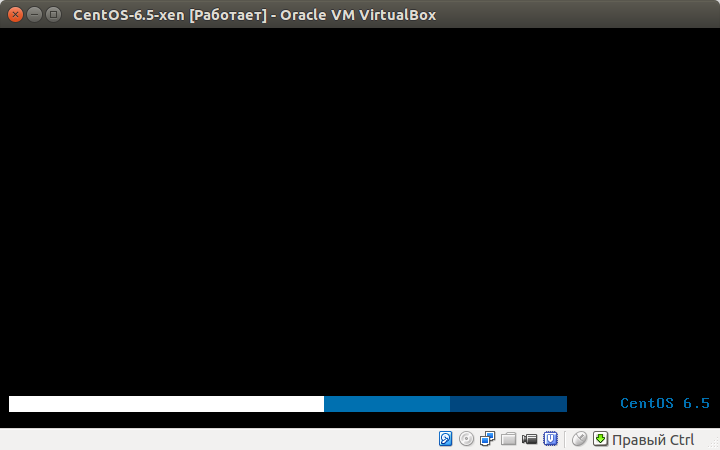Click the video capture camera indicator
This screenshot has height=450, width=720.
[x=529, y=439]
